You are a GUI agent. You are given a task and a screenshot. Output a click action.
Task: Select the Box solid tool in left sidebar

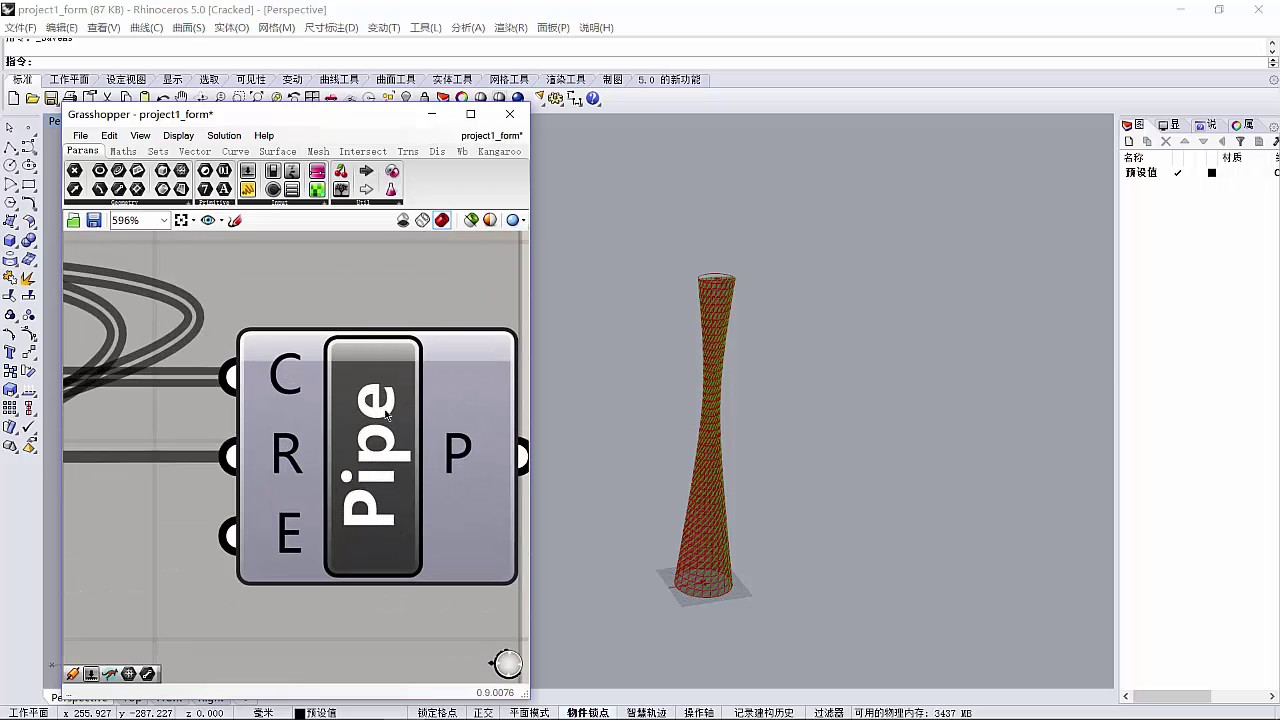[10, 240]
